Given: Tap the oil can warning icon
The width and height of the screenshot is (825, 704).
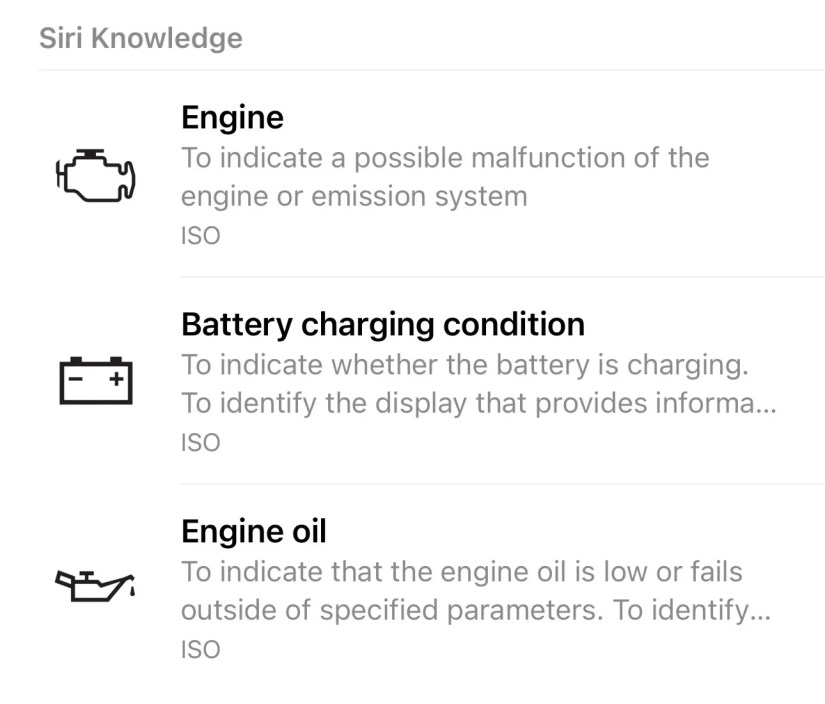Looking at the screenshot, I should tap(93, 585).
